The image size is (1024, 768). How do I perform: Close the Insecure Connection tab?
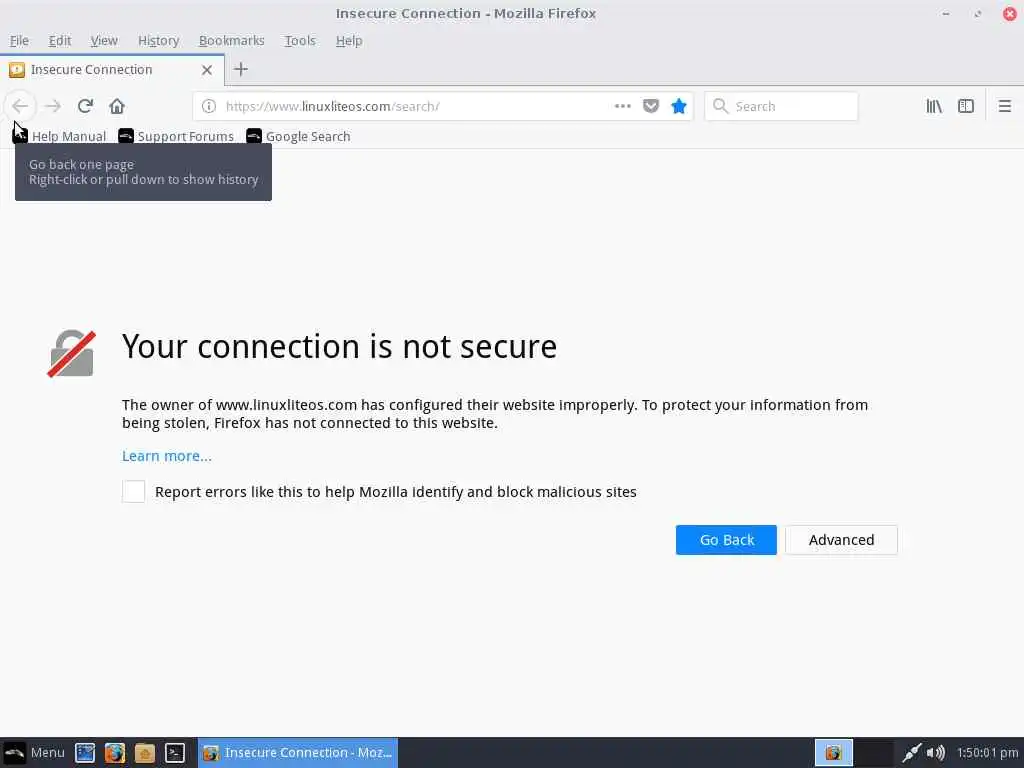point(207,70)
